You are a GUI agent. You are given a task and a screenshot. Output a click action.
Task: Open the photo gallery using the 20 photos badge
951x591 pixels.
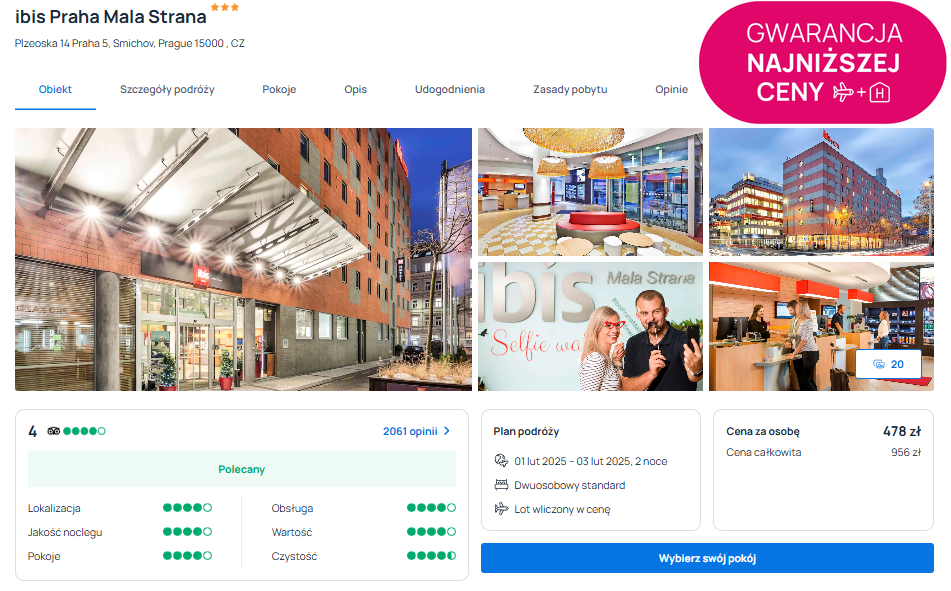(x=888, y=364)
